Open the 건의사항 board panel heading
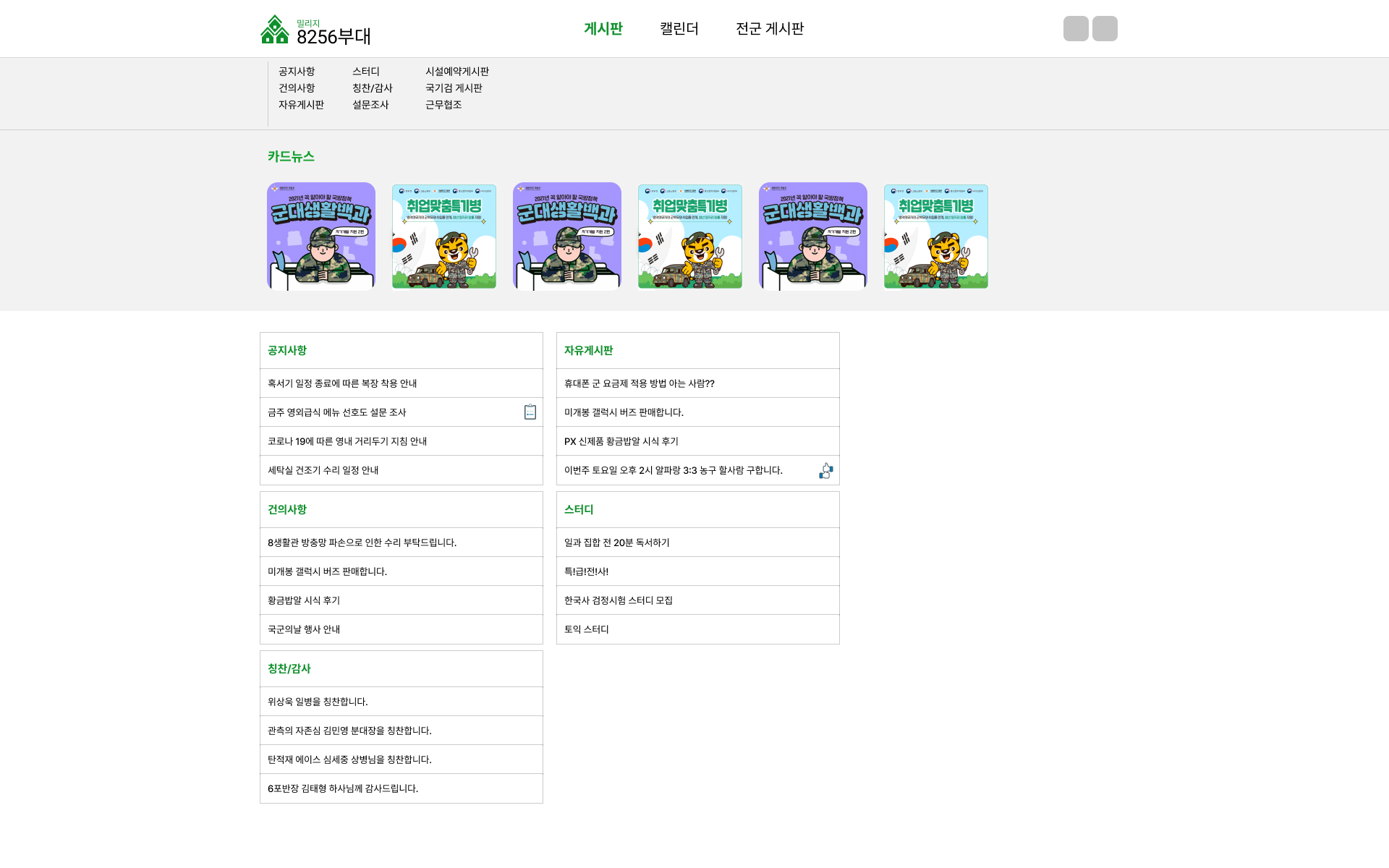The image size is (1389, 868). point(287,510)
